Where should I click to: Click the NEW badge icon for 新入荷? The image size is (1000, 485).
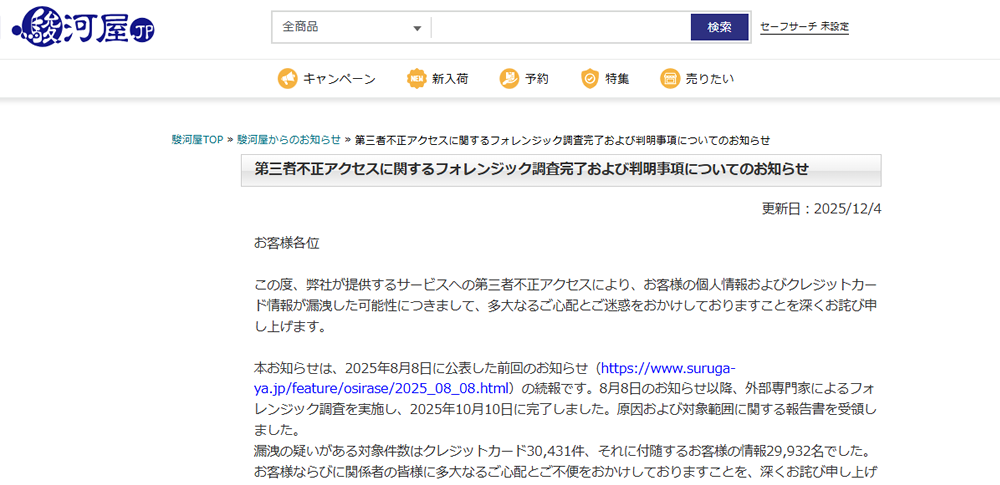coord(416,78)
